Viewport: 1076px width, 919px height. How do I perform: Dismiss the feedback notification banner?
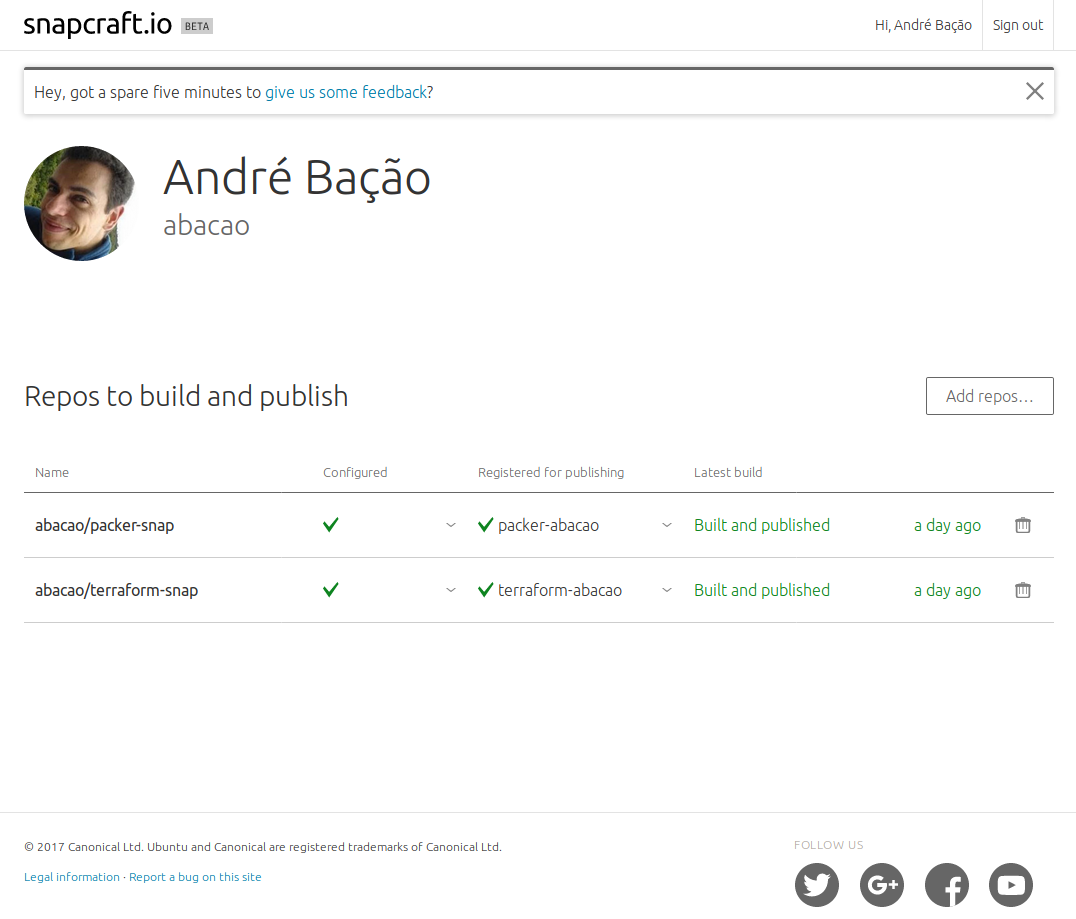tap(1035, 91)
